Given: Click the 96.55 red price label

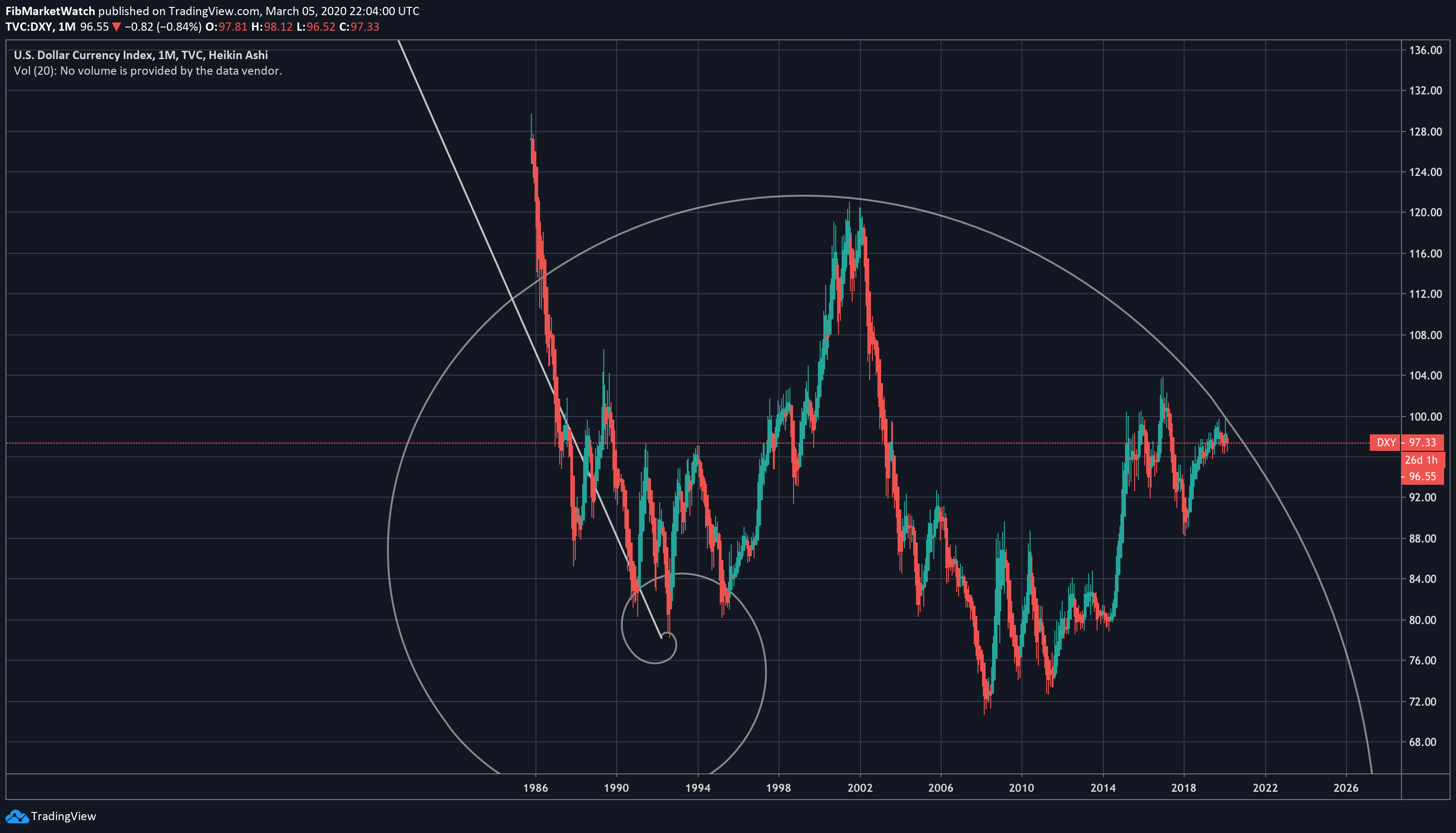Looking at the screenshot, I should (x=1422, y=477).
